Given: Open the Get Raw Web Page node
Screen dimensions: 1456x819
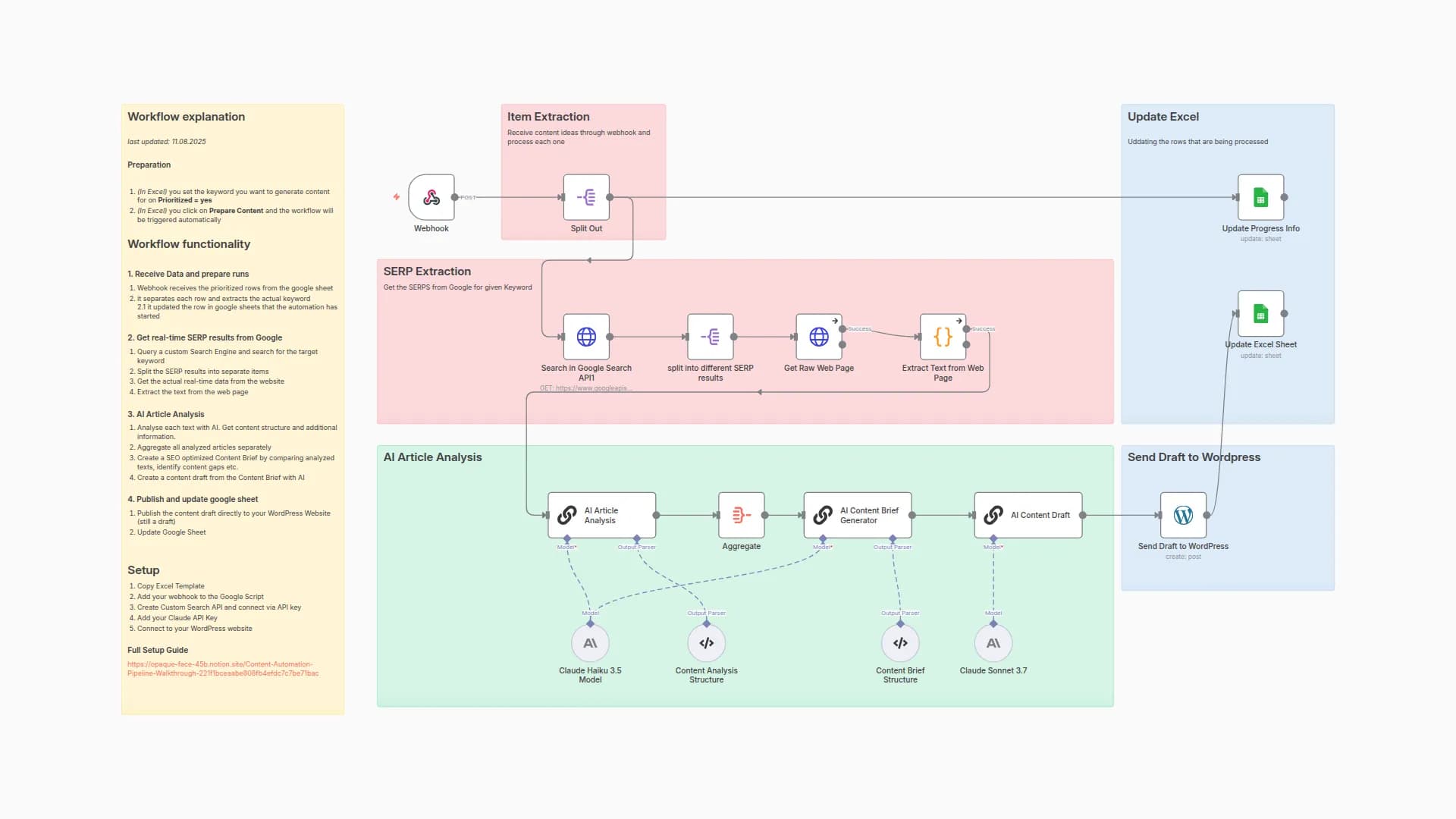Looking at the screenshot, I should pos(818,337).
